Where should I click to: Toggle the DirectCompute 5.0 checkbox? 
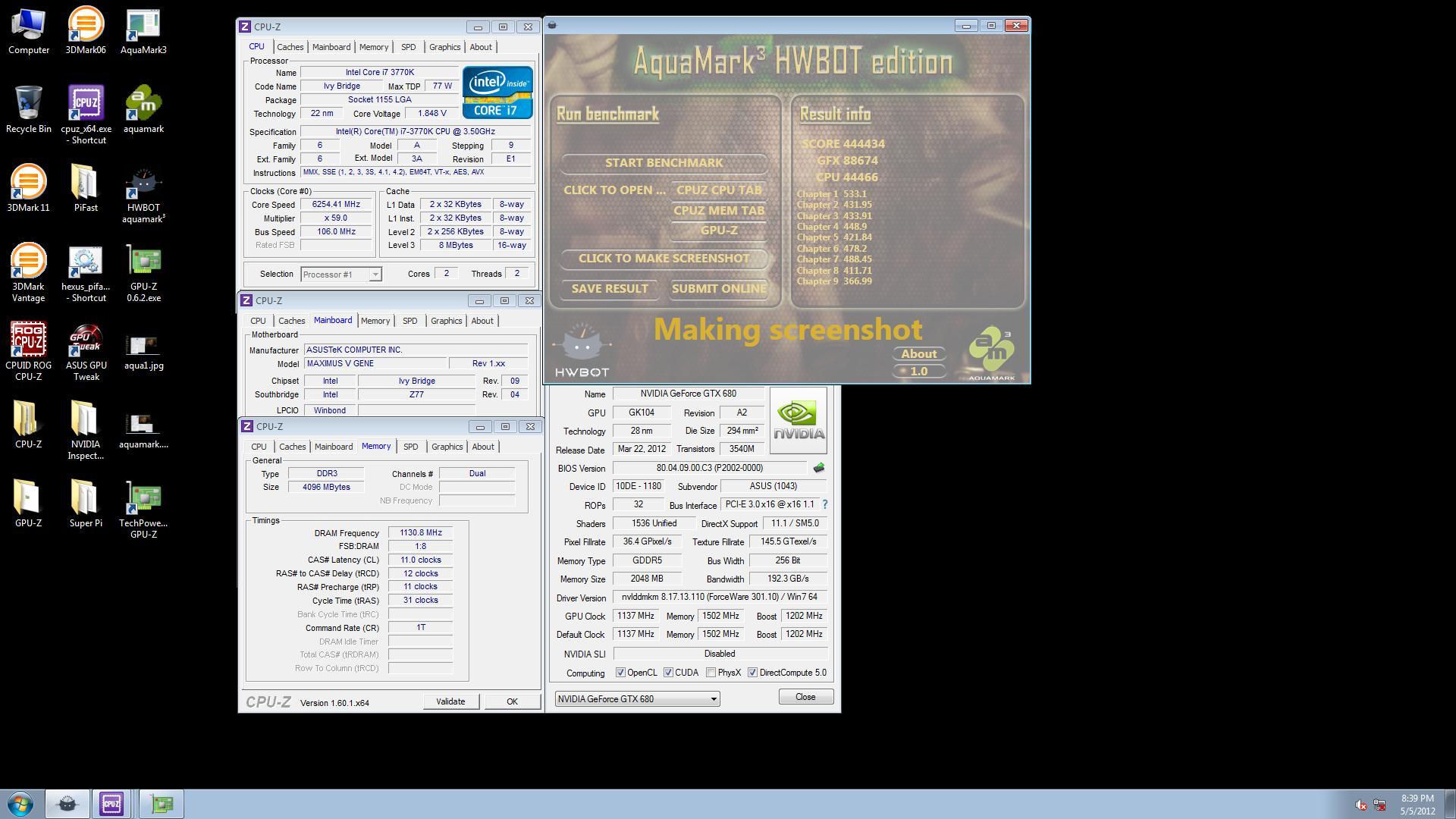tap(752, 673)
